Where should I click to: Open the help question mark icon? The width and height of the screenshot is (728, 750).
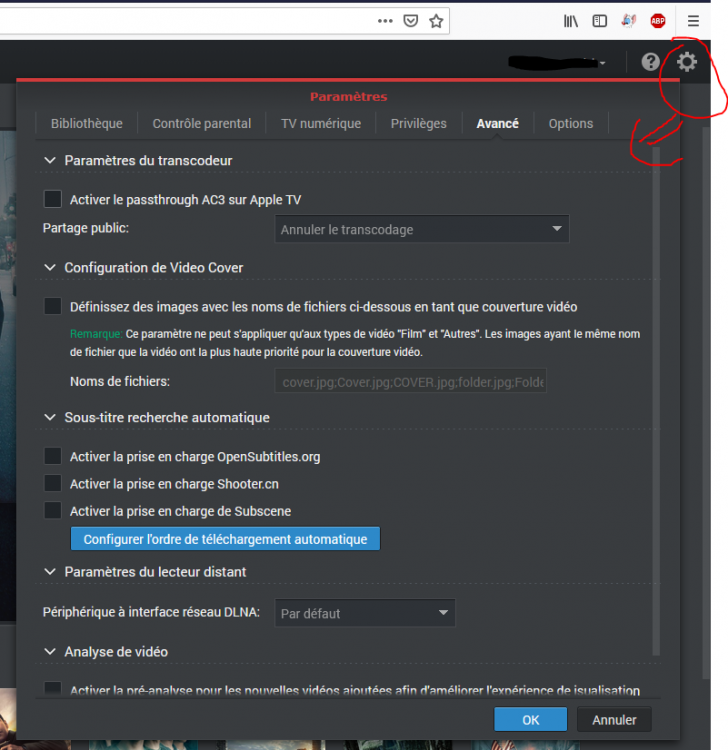click(651, 62)
